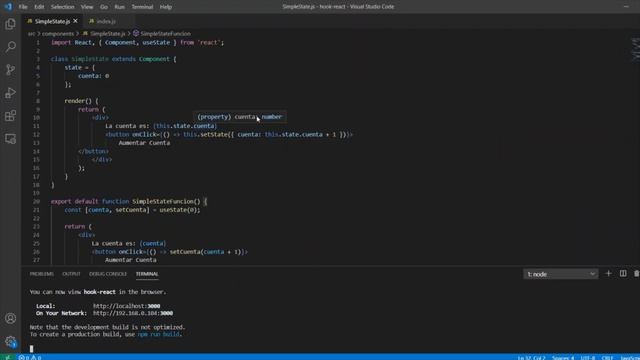The image size is (640, 360).
Task: Open the Go menu
Action: pyautogui.click(x=104, y=7)
